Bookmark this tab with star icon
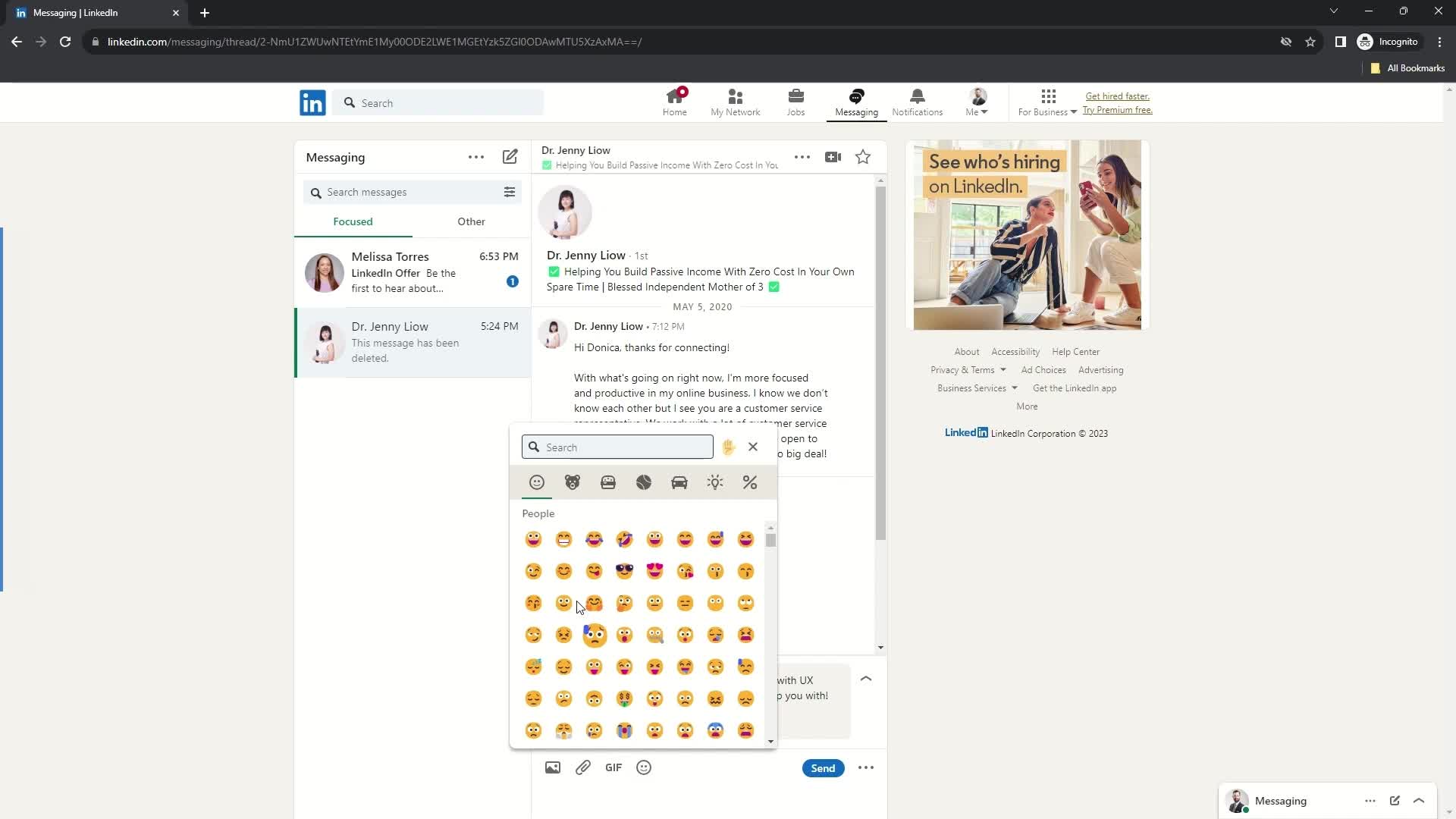Image resolution: width=1456 pixels, height=819 pixels. (x=1310, y=42)
